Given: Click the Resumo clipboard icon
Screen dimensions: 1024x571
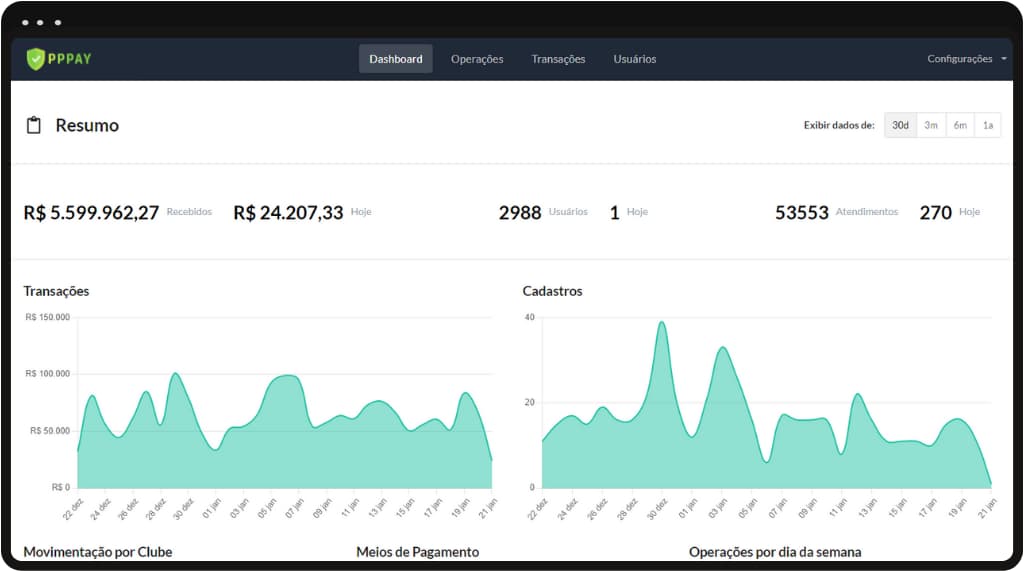Looking at the screenshot, I should (x=34, y=125).
